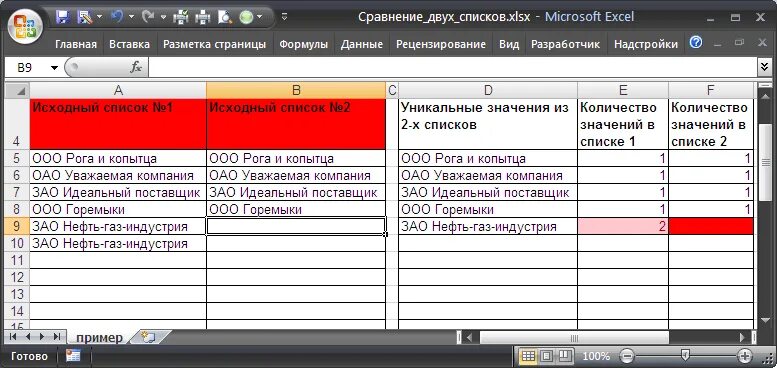
Task: Select cell Исходный список №2
Action: pyautogui.click(x=296, y=124)
